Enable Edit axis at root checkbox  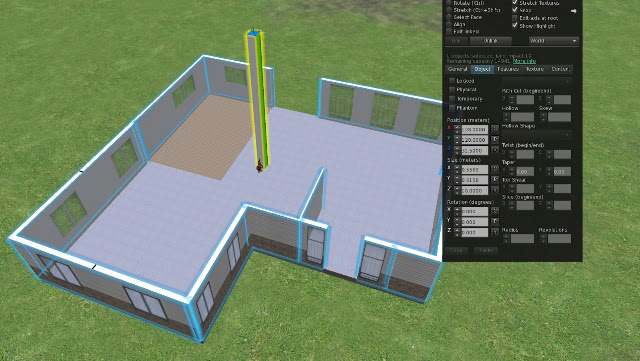pyautogui.click(x=515, y=18)
